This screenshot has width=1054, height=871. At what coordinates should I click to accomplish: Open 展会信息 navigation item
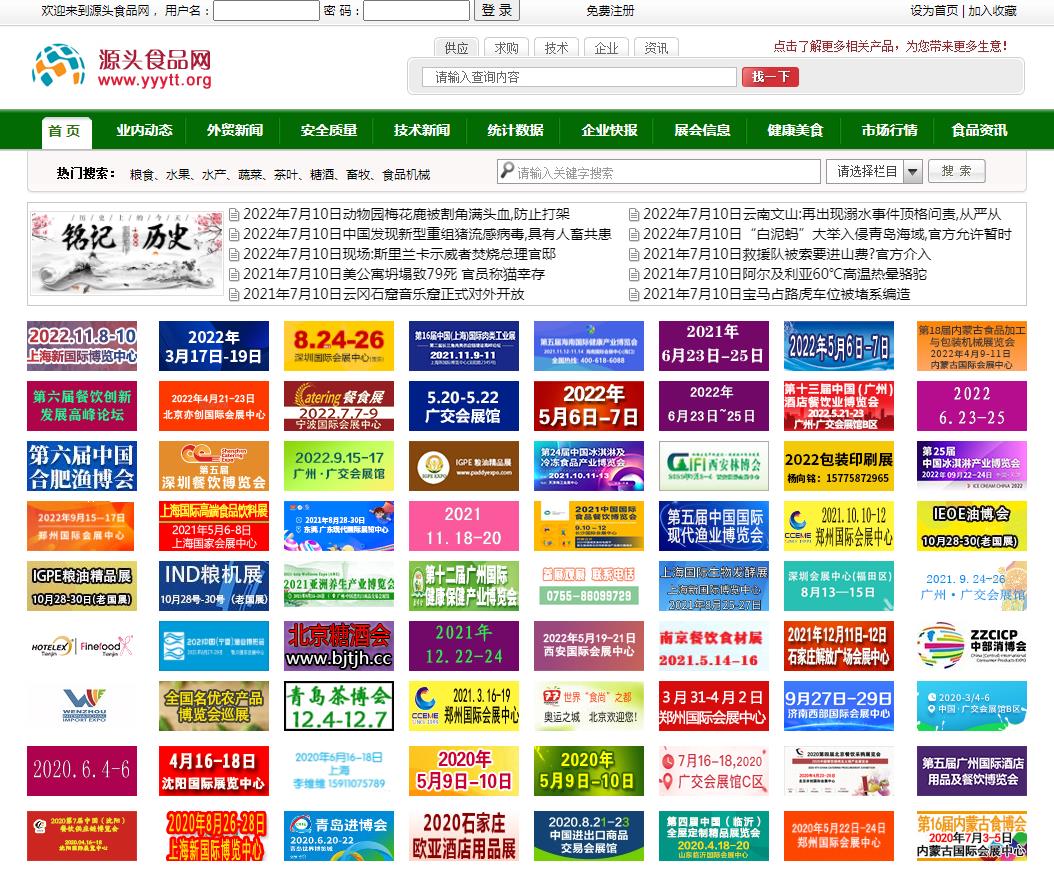pos(702,130)
